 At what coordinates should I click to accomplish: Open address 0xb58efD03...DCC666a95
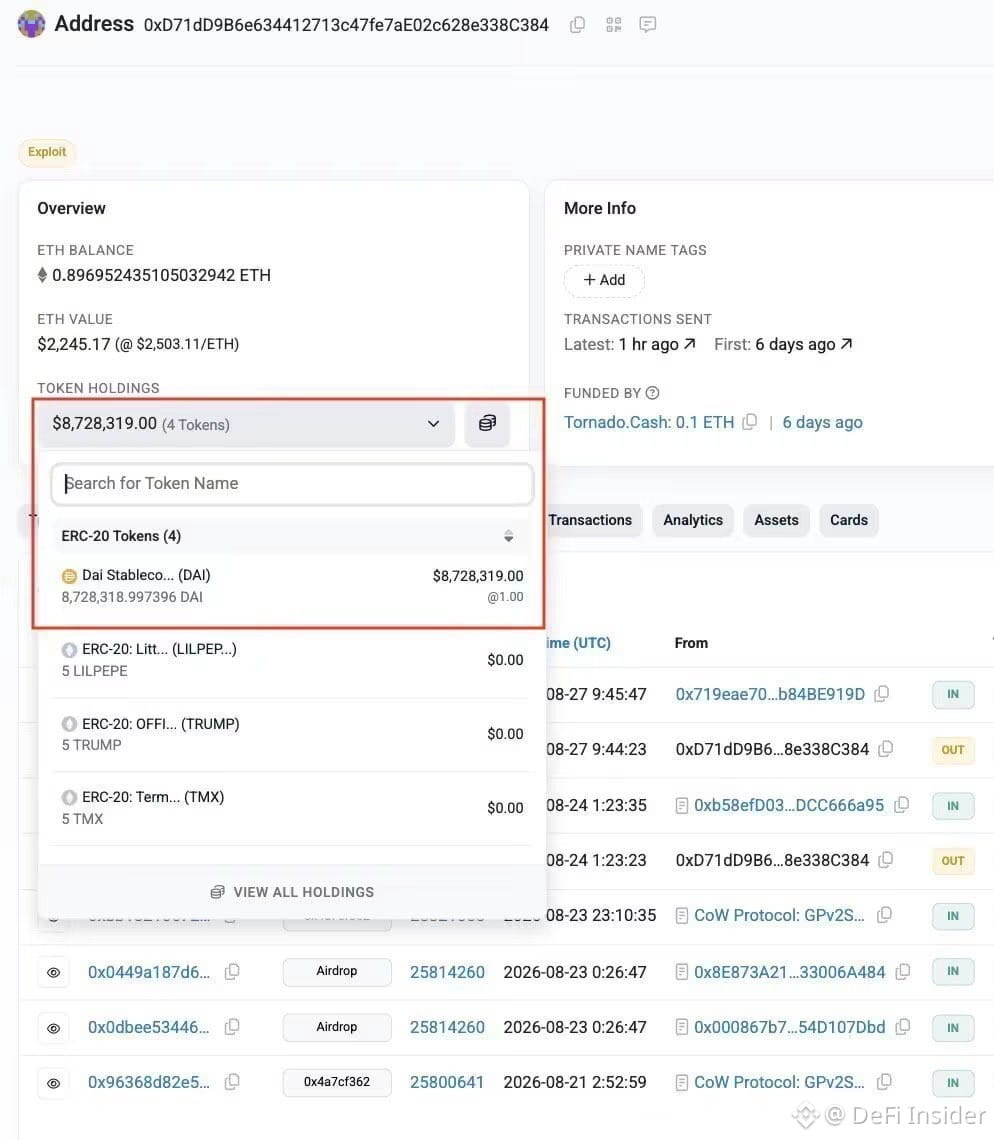click(x=789, y=806)
